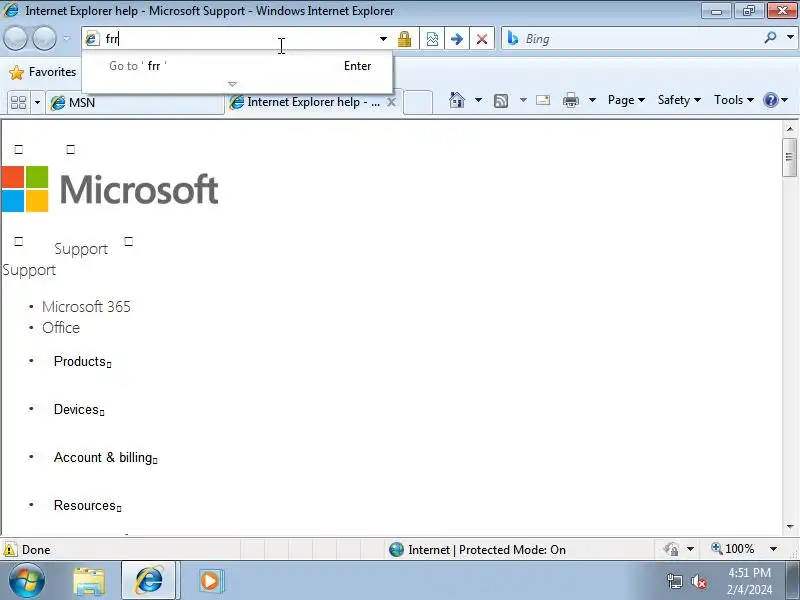Click Internet Protected Mode status text

pos(487,549)
